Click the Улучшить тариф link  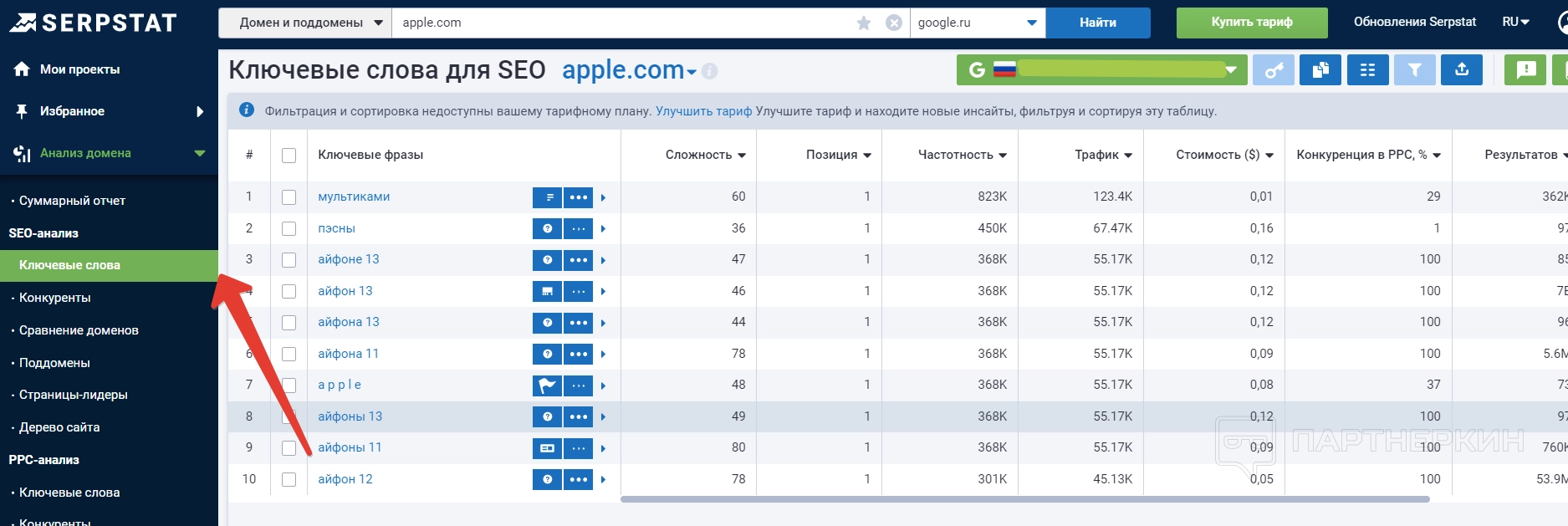(x=703, y=111)
